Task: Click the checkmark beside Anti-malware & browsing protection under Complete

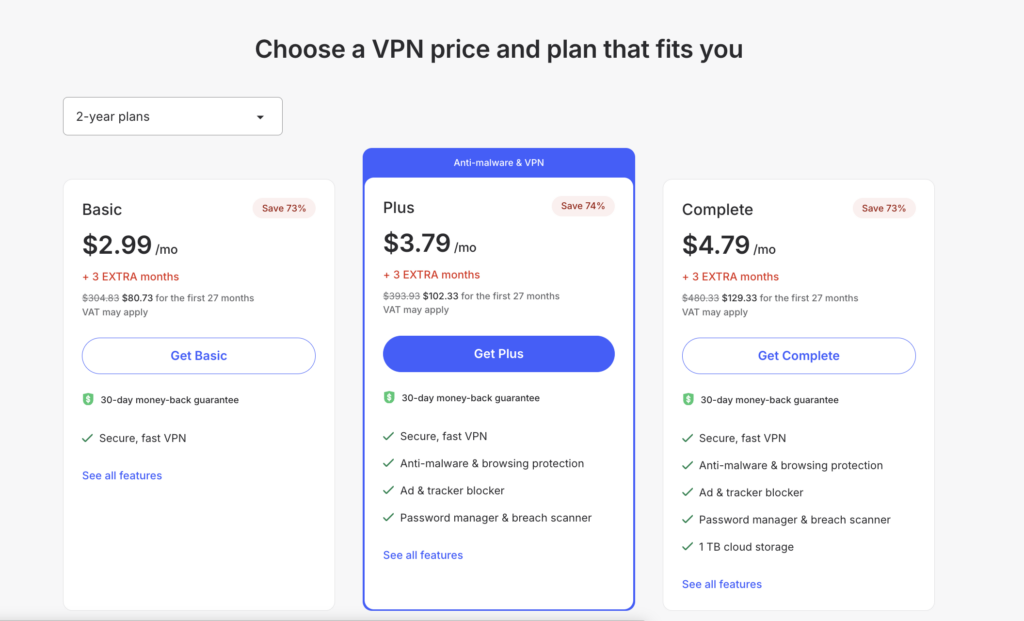Action: pyautogui.click(x=688, y=465)
